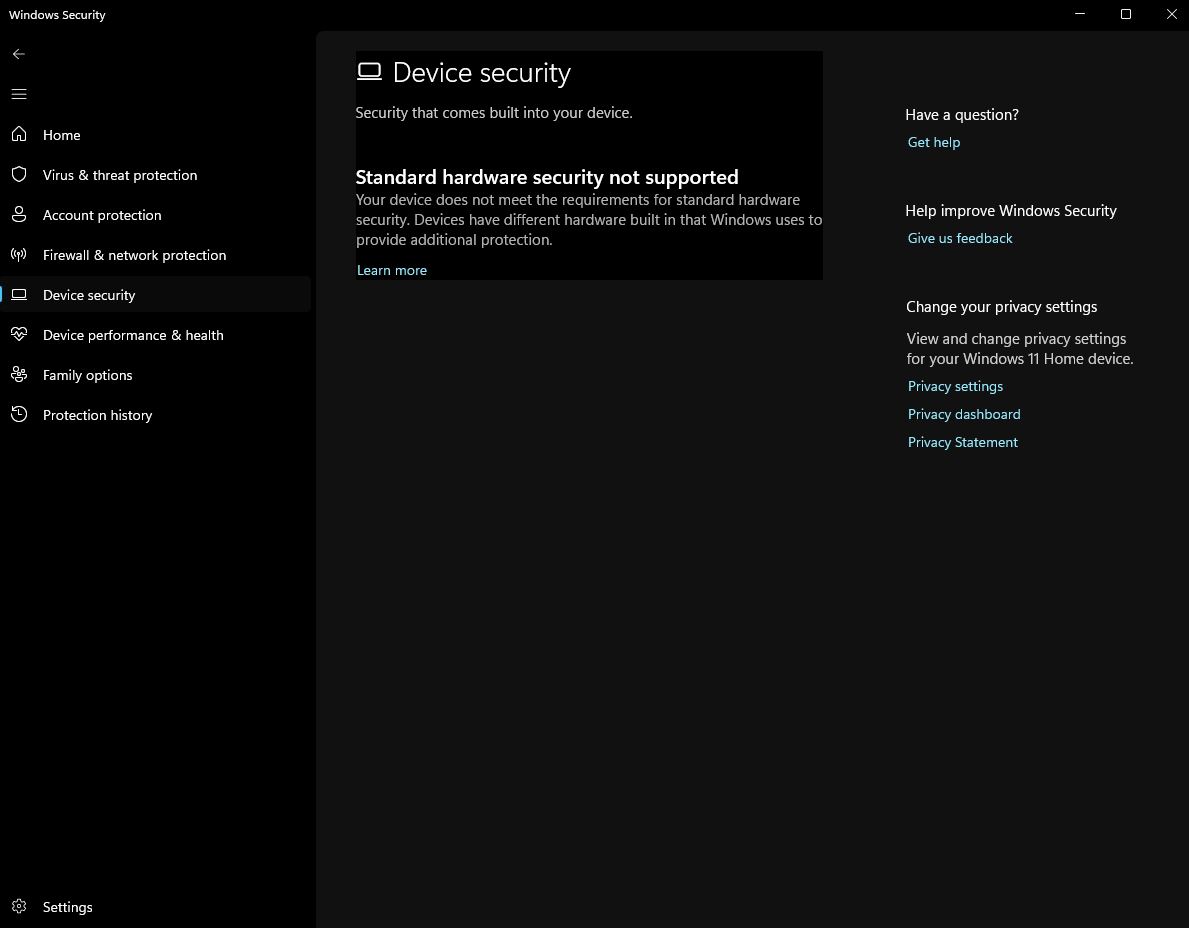Screen dimensions: 1189x928
Task: Toggle the hamburger navigation menu
Action: 19,94
